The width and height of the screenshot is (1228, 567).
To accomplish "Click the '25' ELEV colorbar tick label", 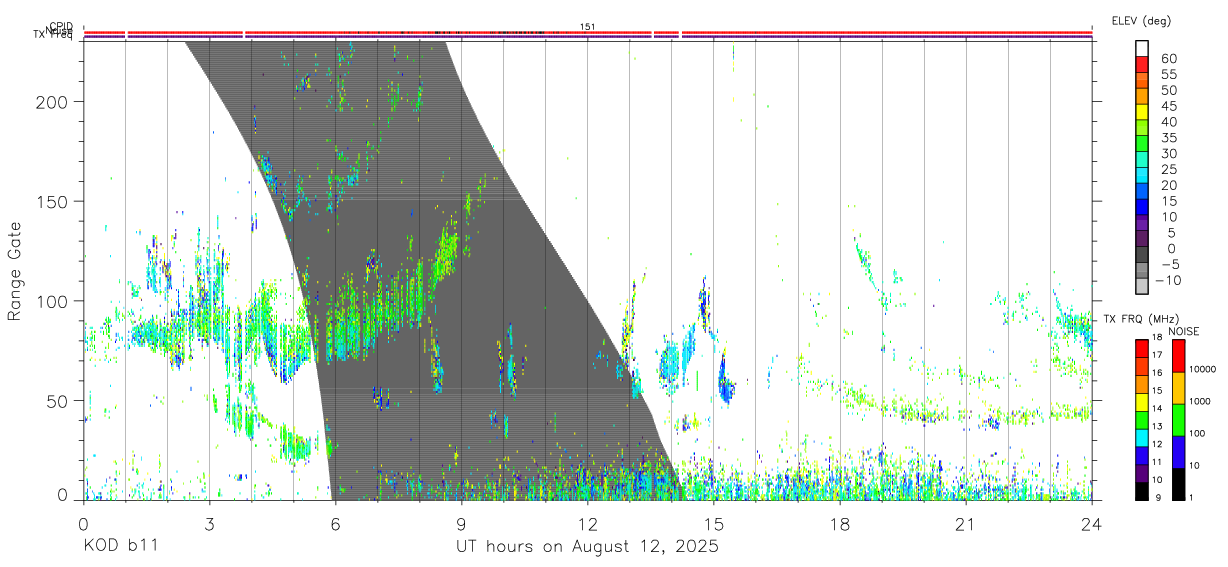I will (x=1168, y=169).
